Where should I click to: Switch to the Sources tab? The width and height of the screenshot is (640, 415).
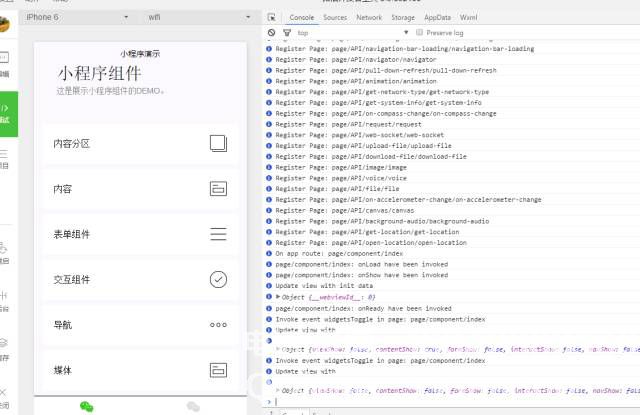(335, 18)
